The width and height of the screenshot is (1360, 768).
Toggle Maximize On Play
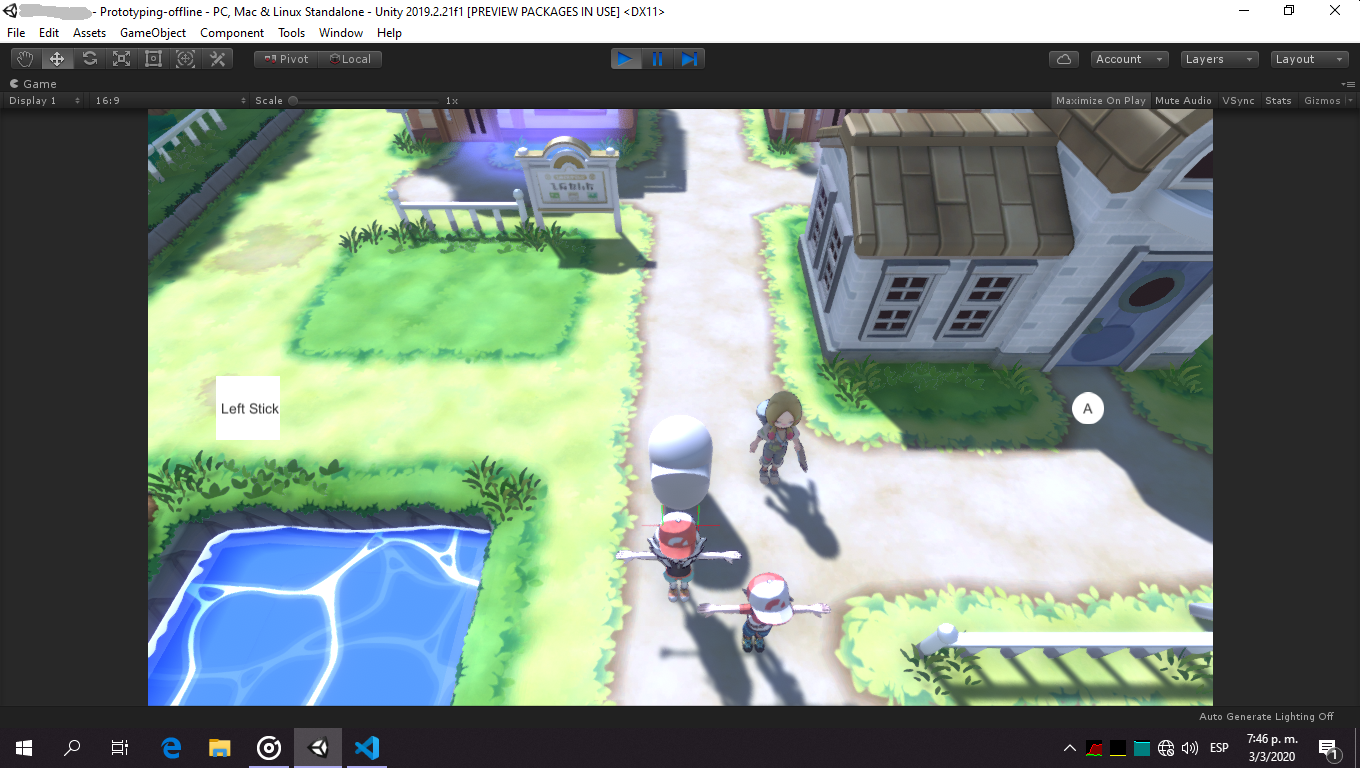[x=1101, y=101]
